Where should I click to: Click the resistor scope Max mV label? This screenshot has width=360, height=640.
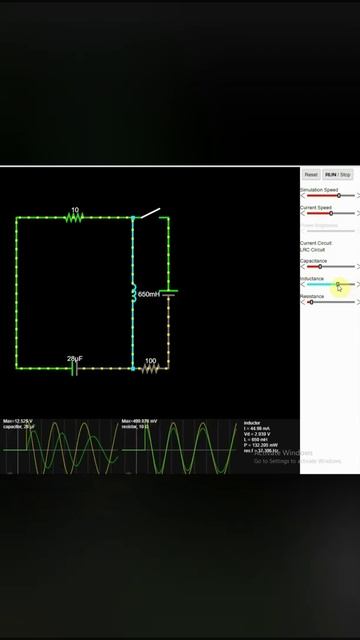(x=140, y=421)
